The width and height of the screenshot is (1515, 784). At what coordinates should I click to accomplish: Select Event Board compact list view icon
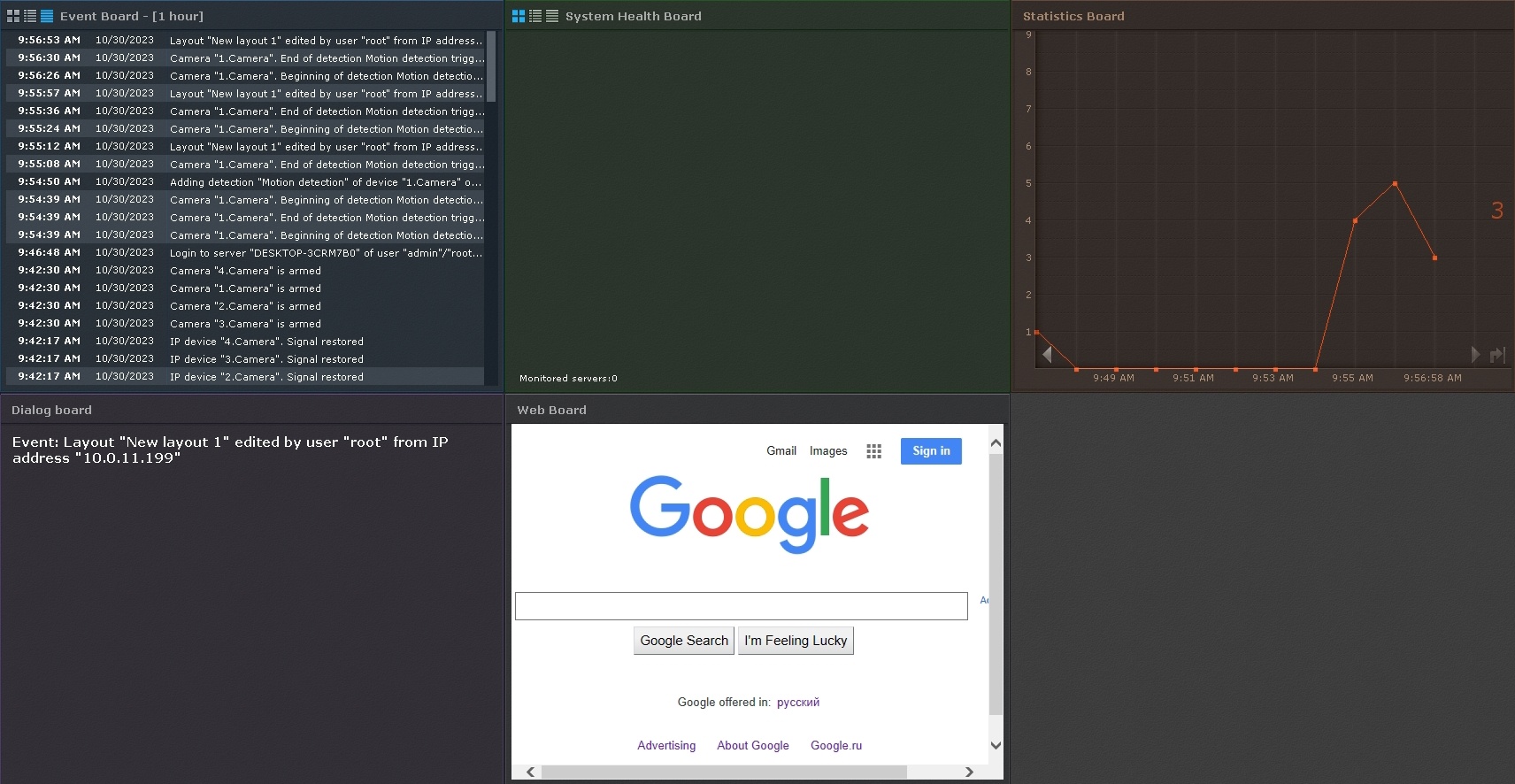pos(47,16)
